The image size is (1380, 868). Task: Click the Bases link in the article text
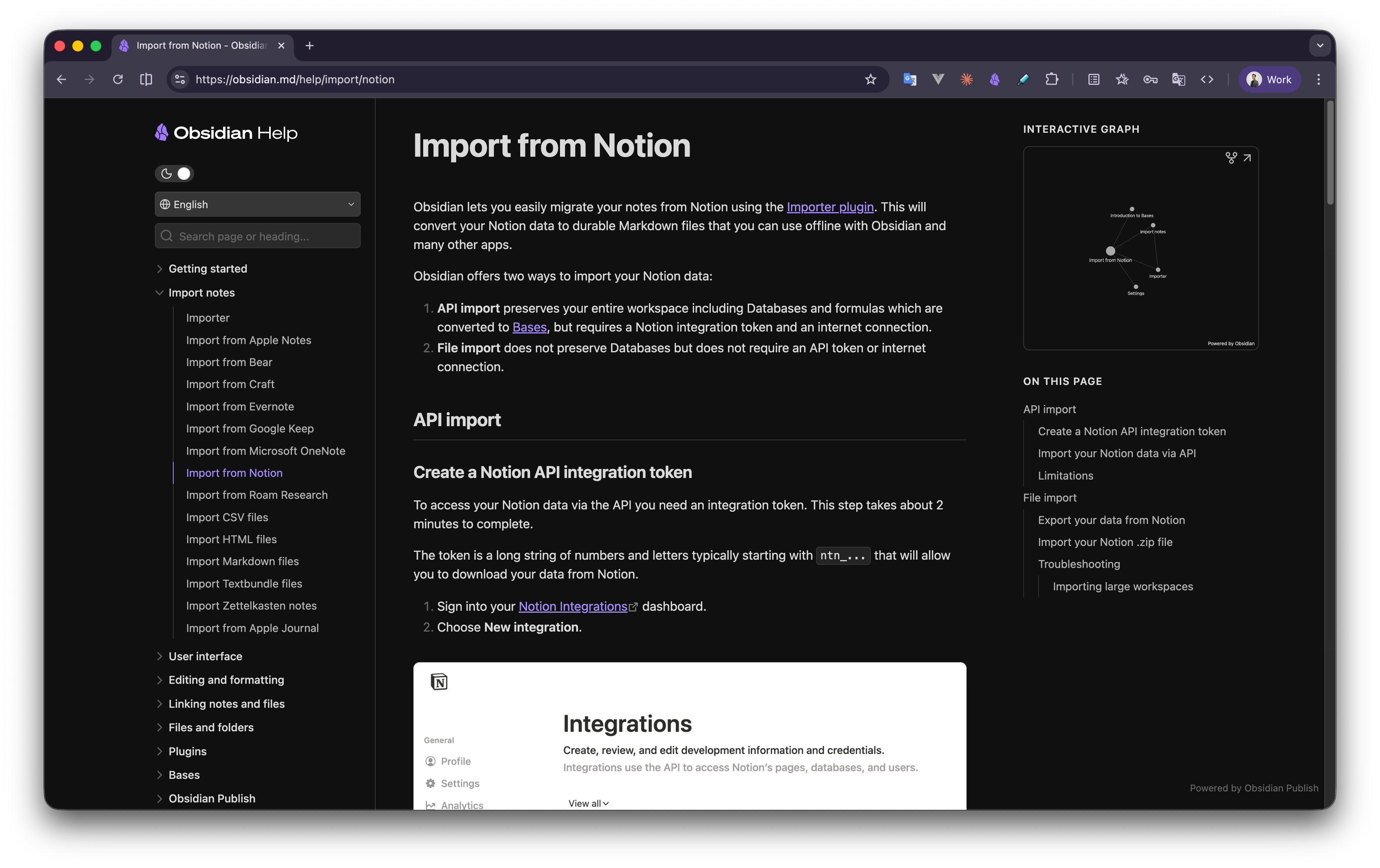pos(529,327)
